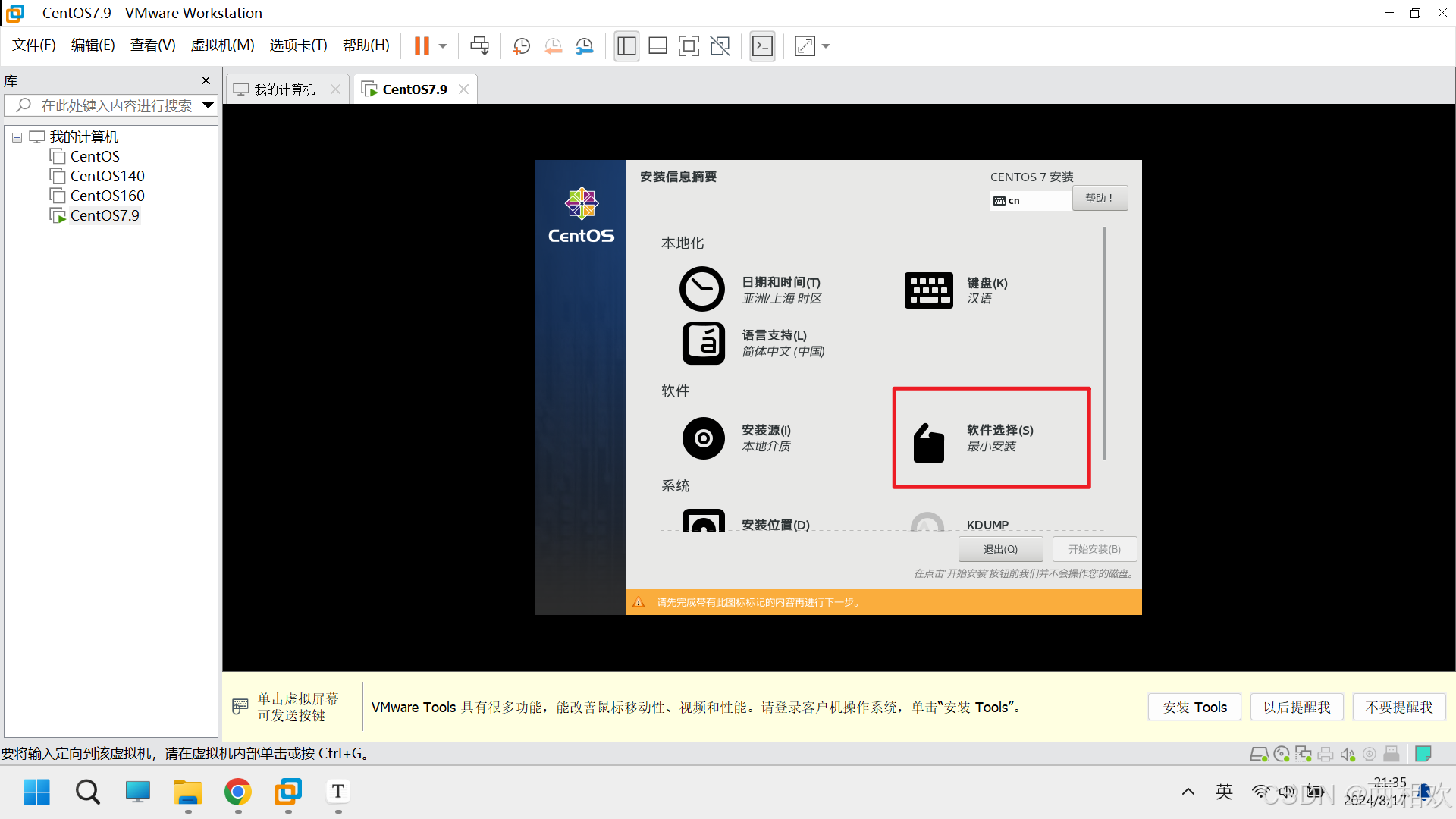The image size is (1456, 819).
Task: Enter full screen mode icon
Action: point(689,46)
